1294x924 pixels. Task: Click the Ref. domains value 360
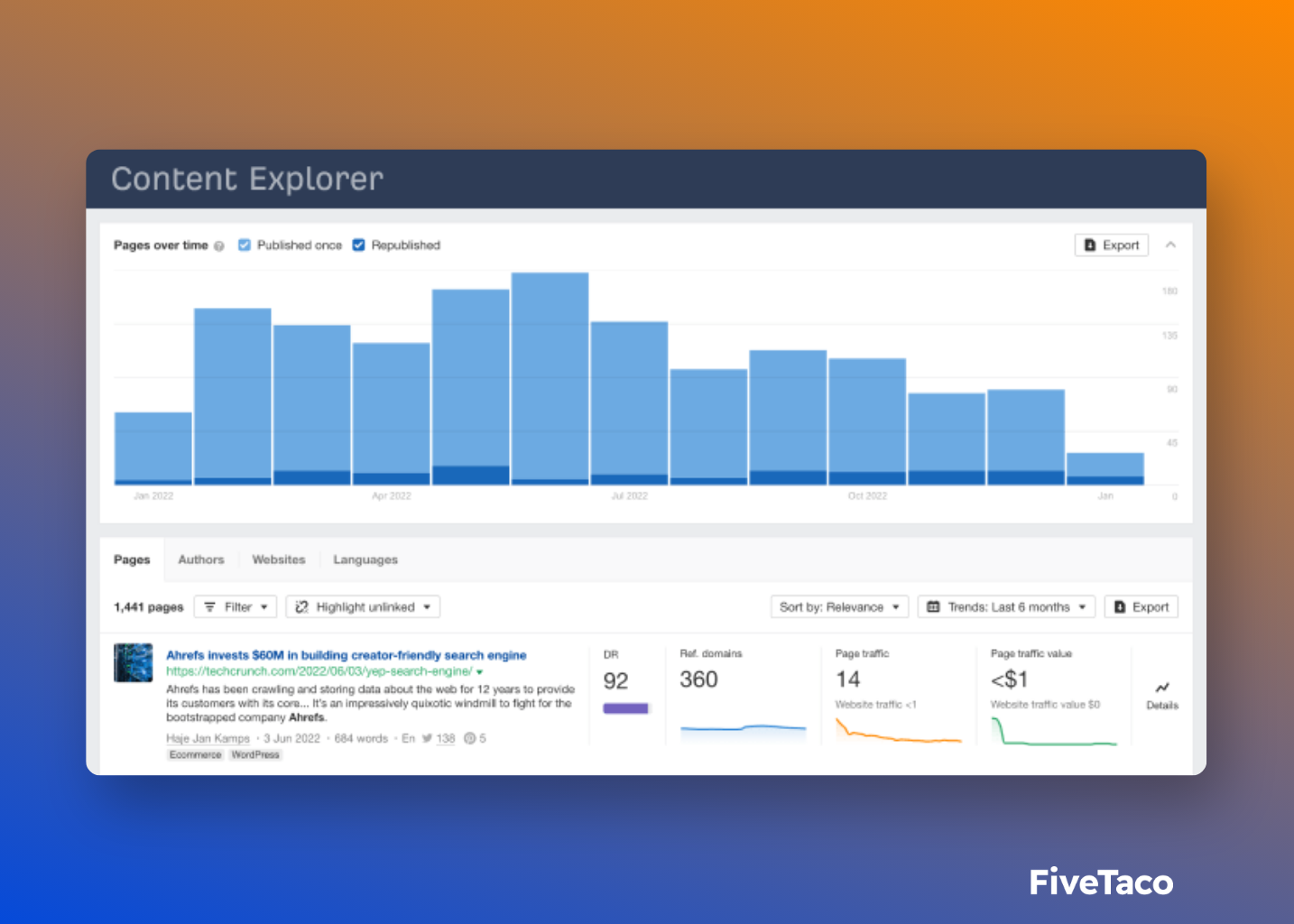[x=698, y=679]
